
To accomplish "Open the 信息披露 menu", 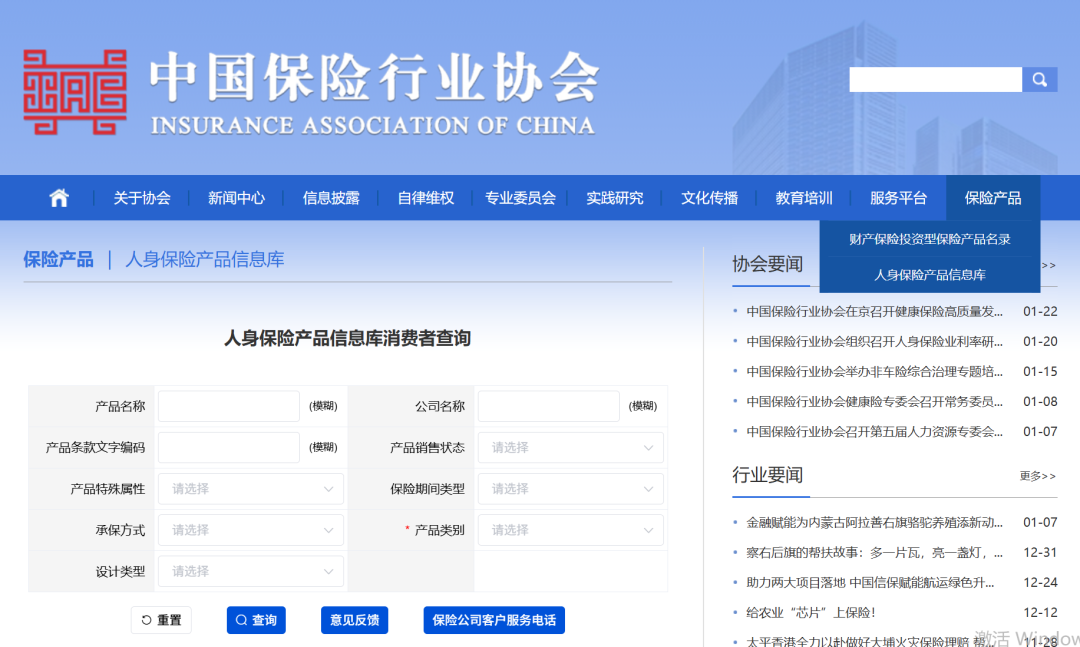I will (x=331, y=198).
